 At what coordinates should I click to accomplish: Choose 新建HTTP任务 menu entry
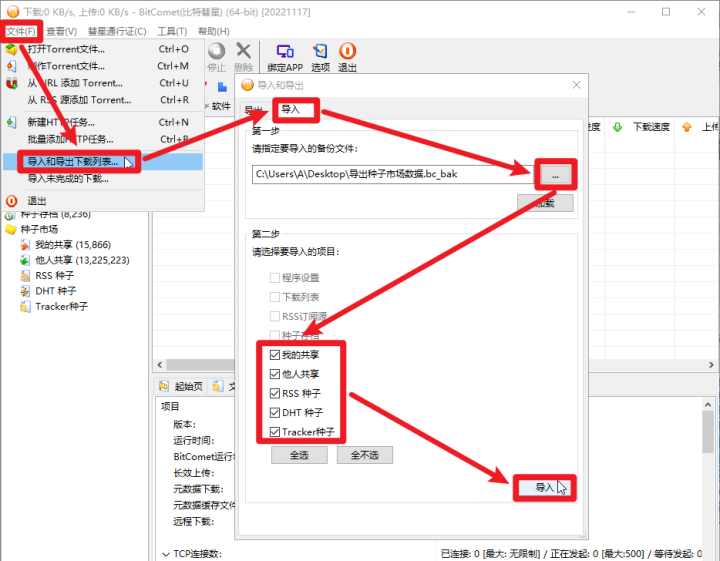(103, 122)
